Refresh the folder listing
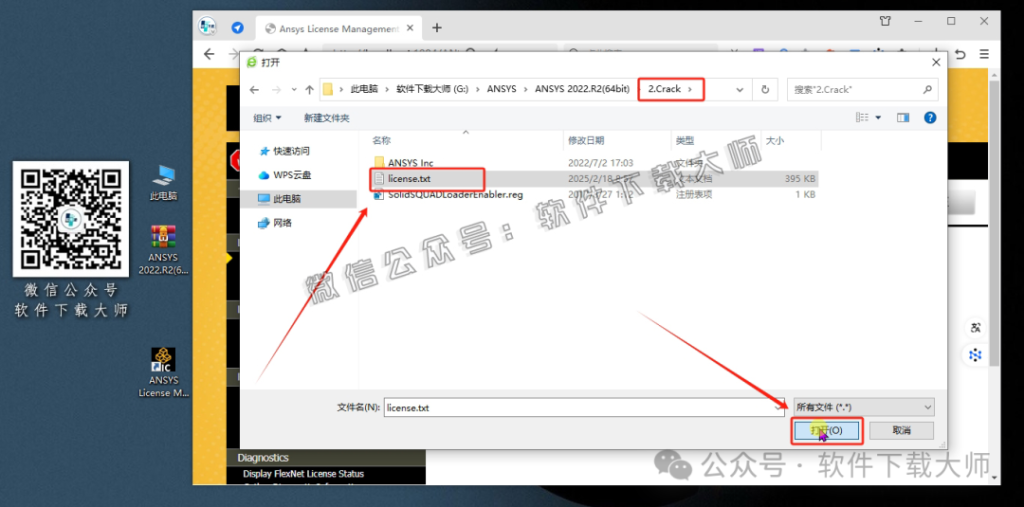 pyautogui.click(x=765, y=90)
